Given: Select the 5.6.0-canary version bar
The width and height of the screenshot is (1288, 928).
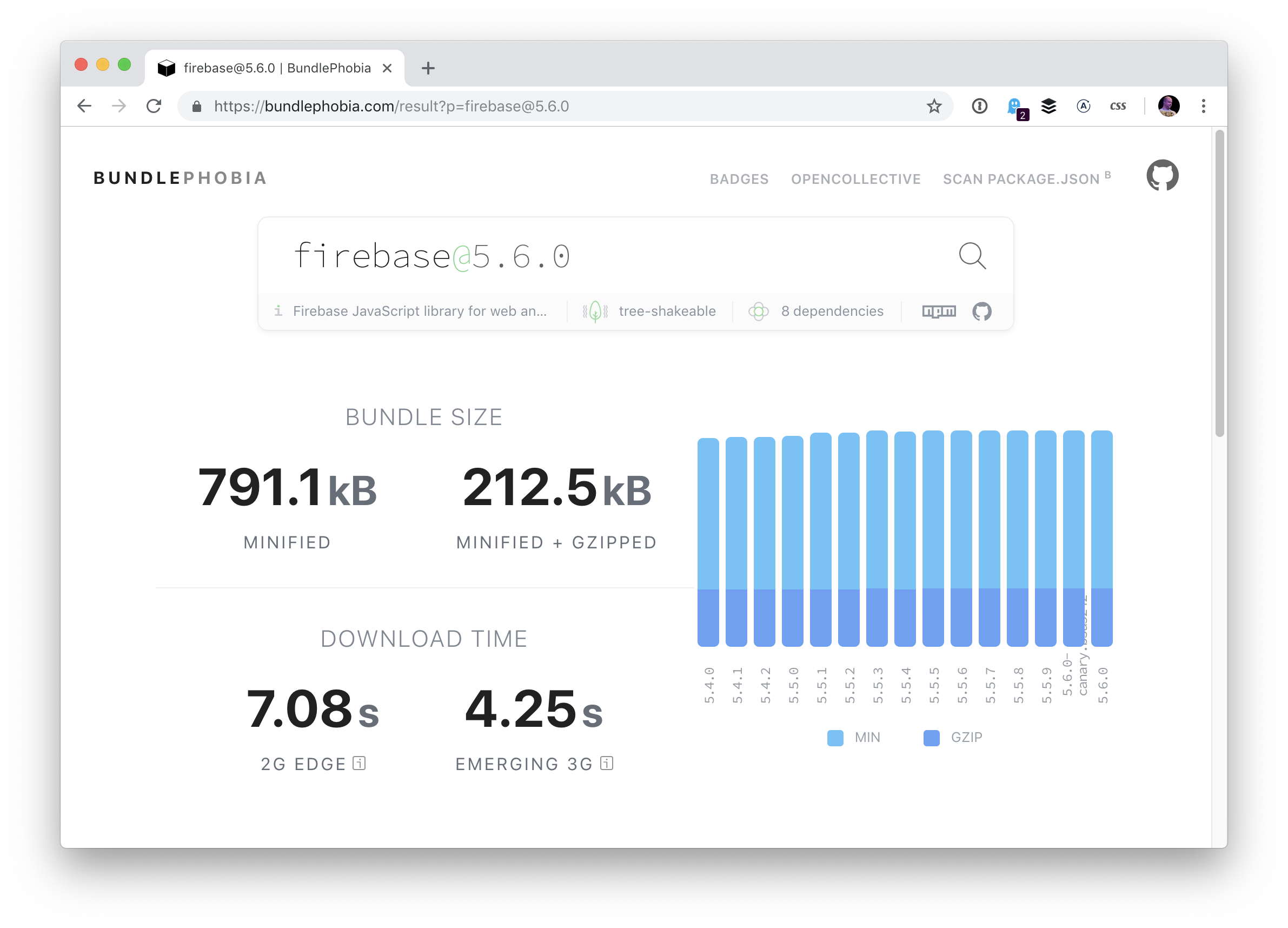Looking at the screenshot, I should tap(1073, 539).
